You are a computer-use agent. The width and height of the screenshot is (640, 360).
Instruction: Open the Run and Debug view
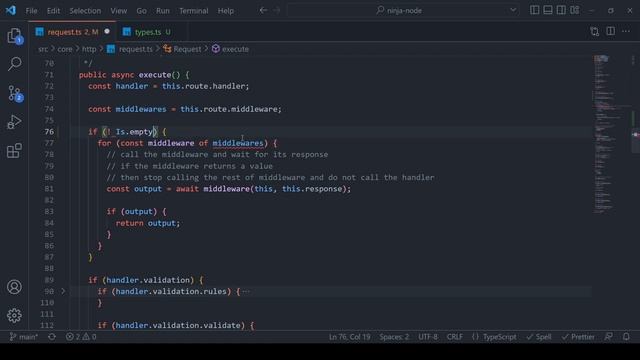14,122
